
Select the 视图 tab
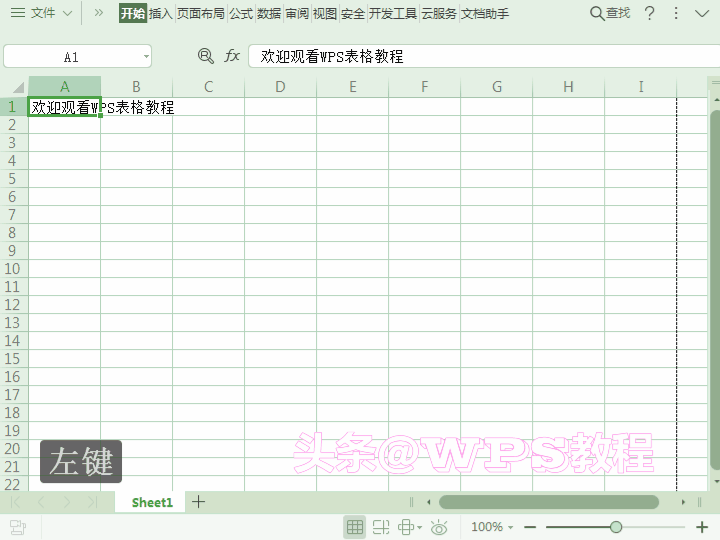pos(325,13)
